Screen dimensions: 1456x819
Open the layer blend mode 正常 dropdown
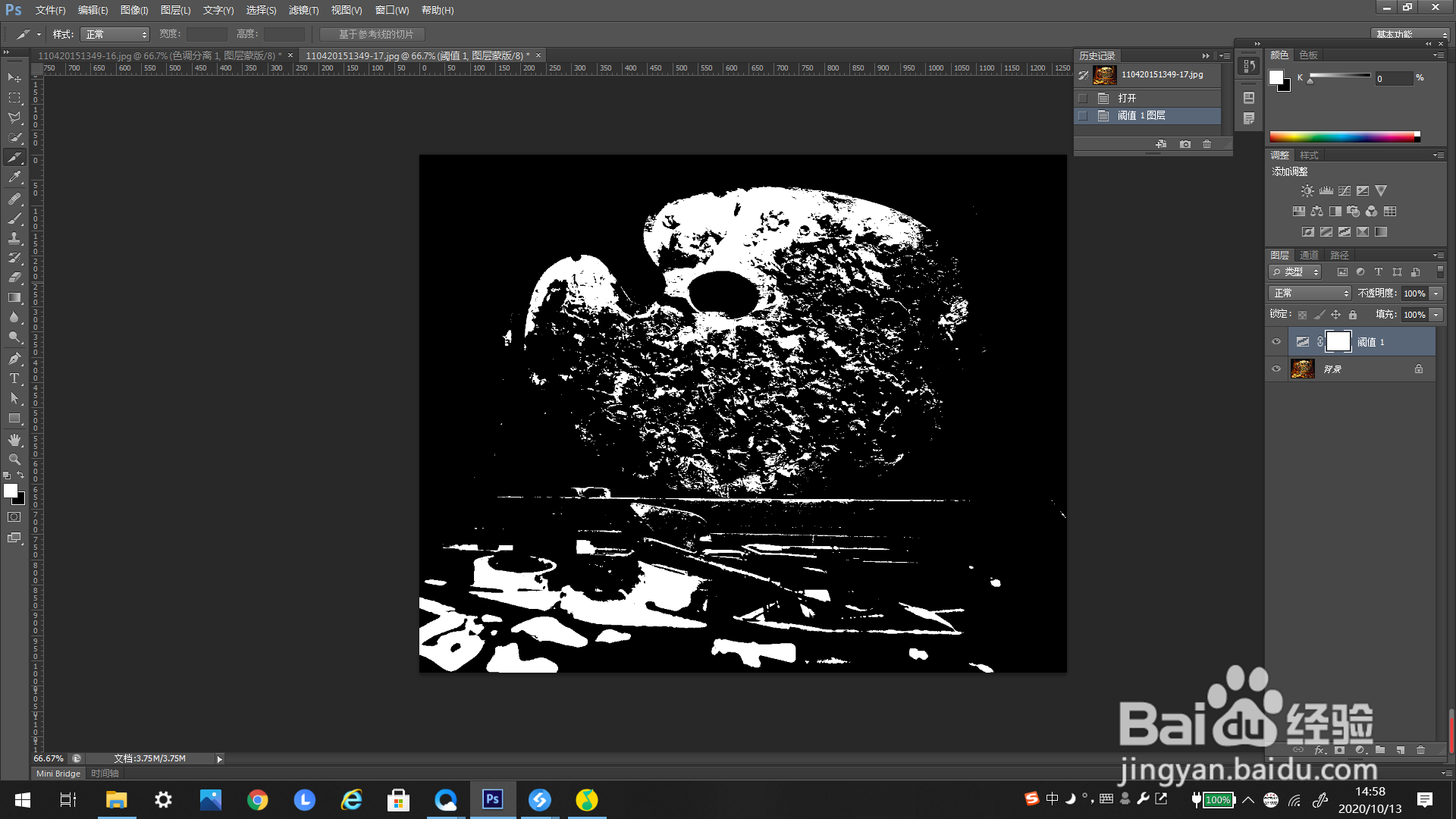pos(1310,293)
